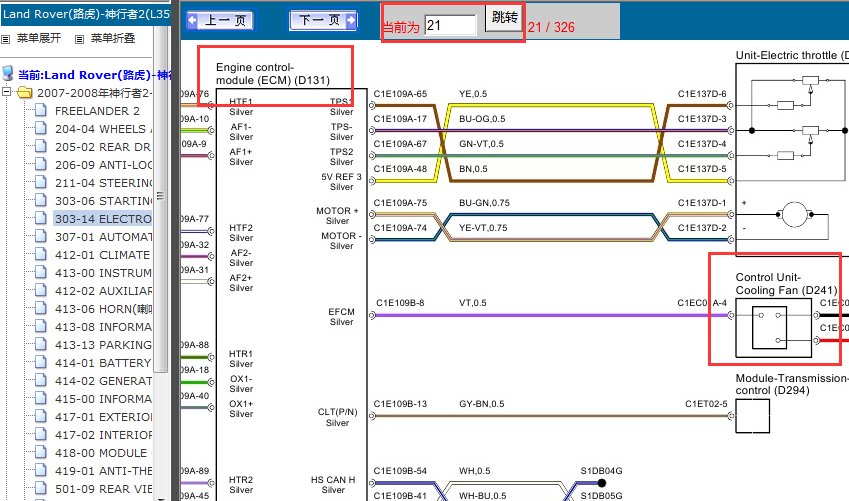Screen dimensions: 849x501
Task: Click page icon beside 413-08 INFORMA
Action: (41, 326)
